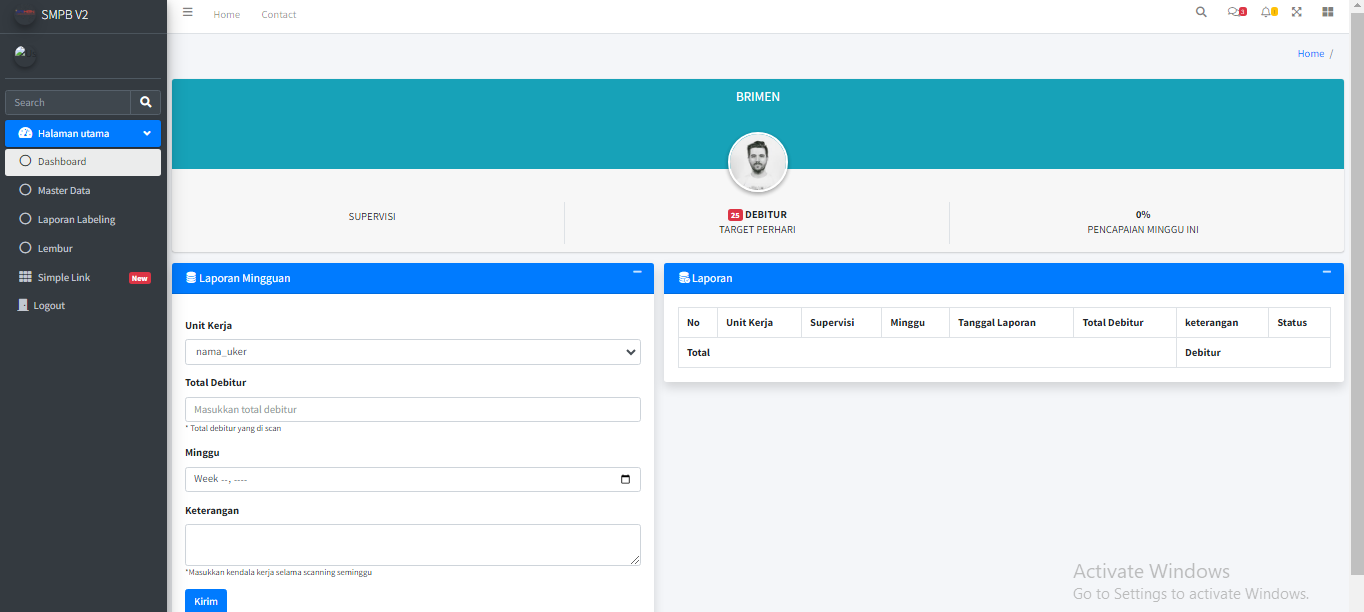The width and height of the screenshot is (1364, 612).
Task: Open the navbar search magnifier icon
Action: pyautogui.click(x=1201, y=13)
